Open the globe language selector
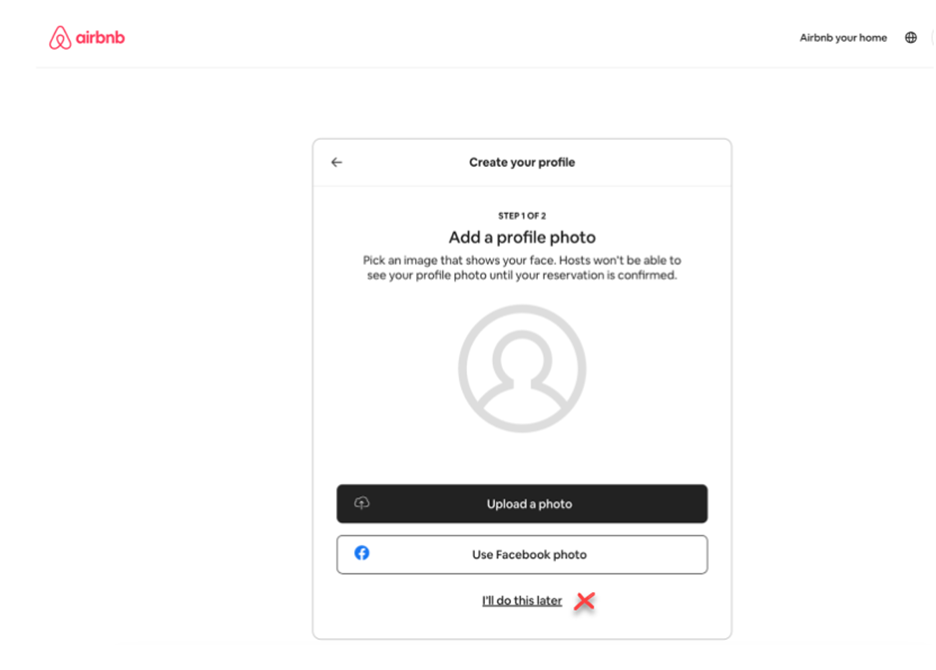The width and height of the screenshot is (936, 670). [x=910, y=38]
